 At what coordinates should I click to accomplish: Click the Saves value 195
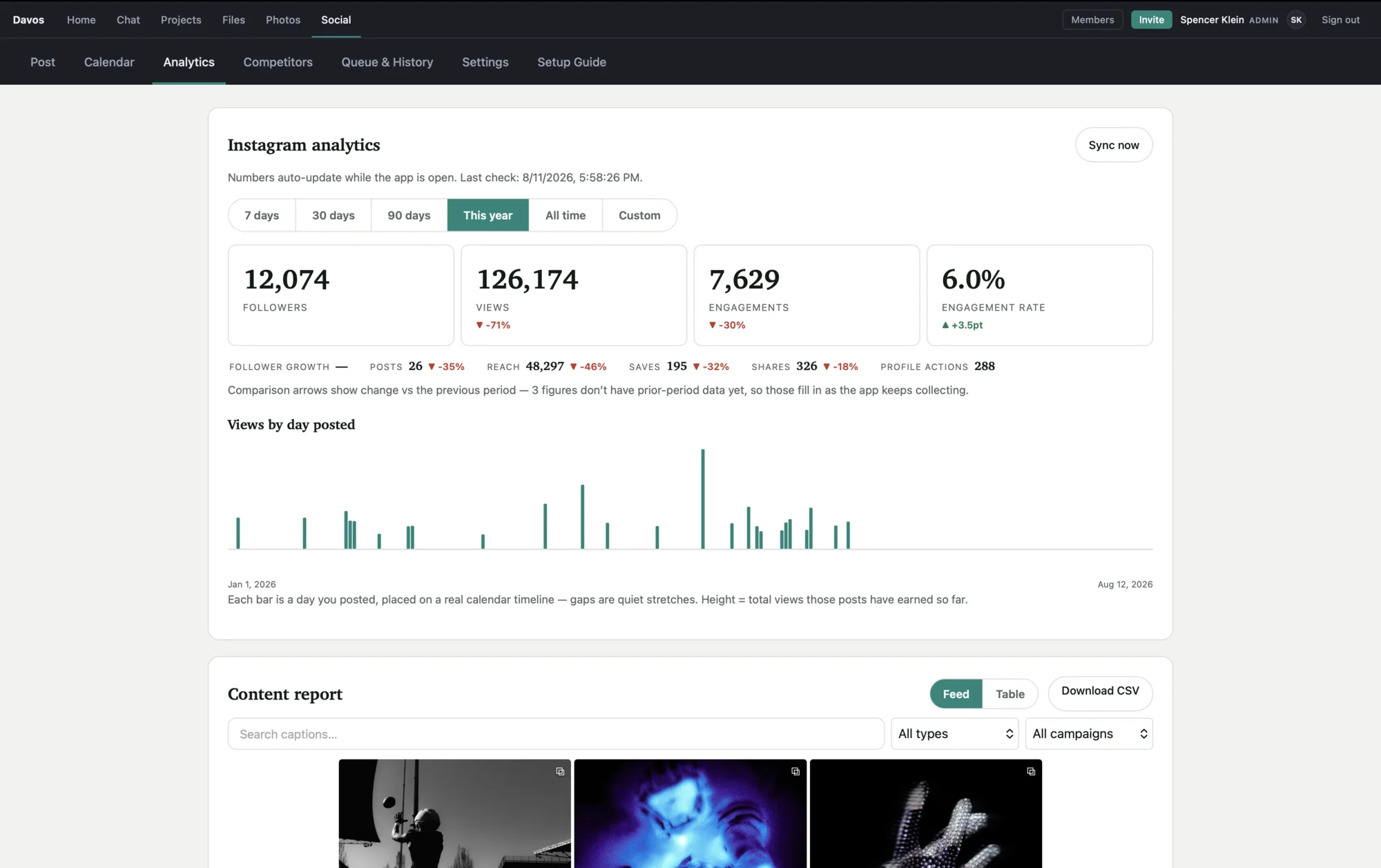(x=677, y=366)
